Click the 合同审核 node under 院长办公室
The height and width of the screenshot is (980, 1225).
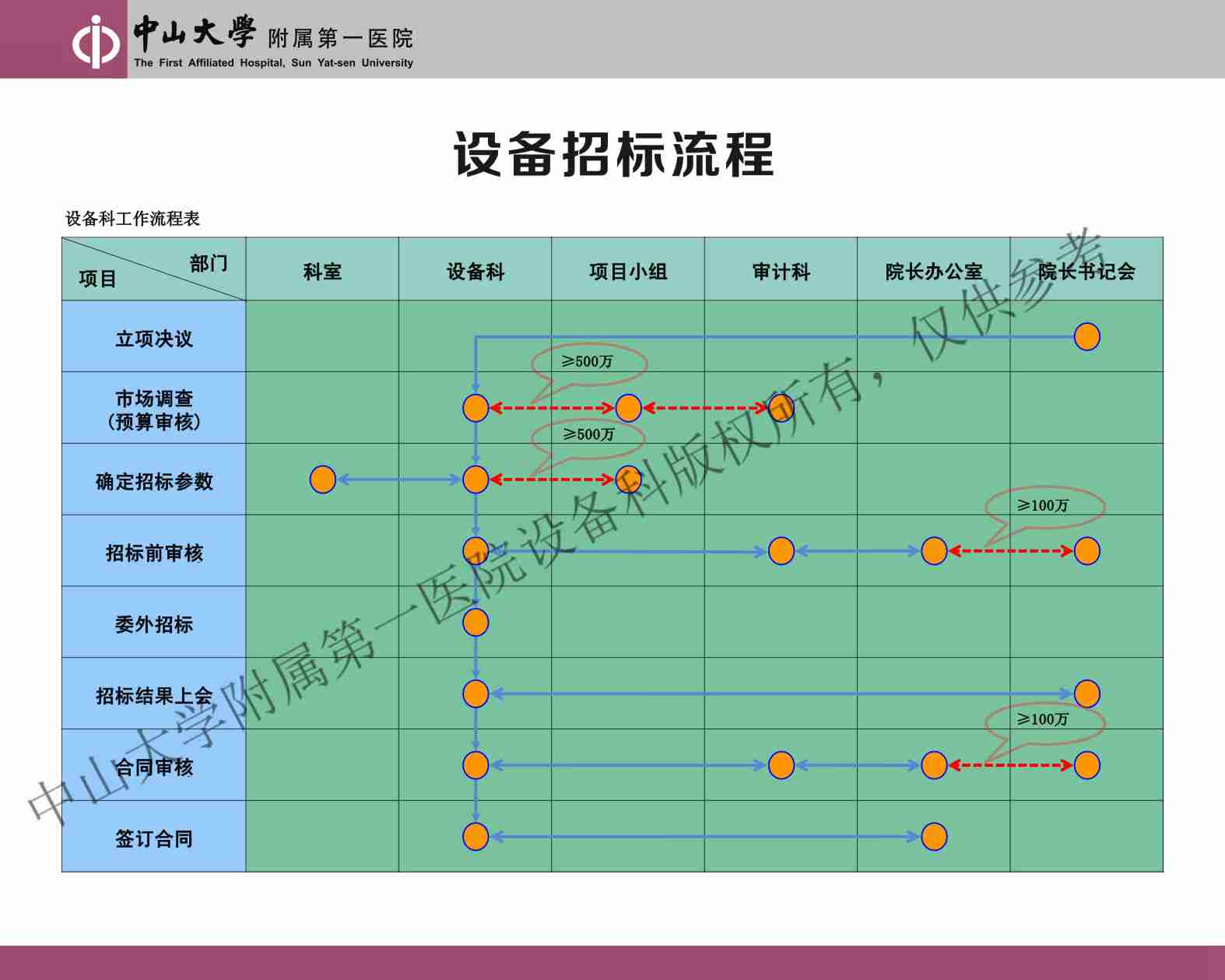coord(934,765)
